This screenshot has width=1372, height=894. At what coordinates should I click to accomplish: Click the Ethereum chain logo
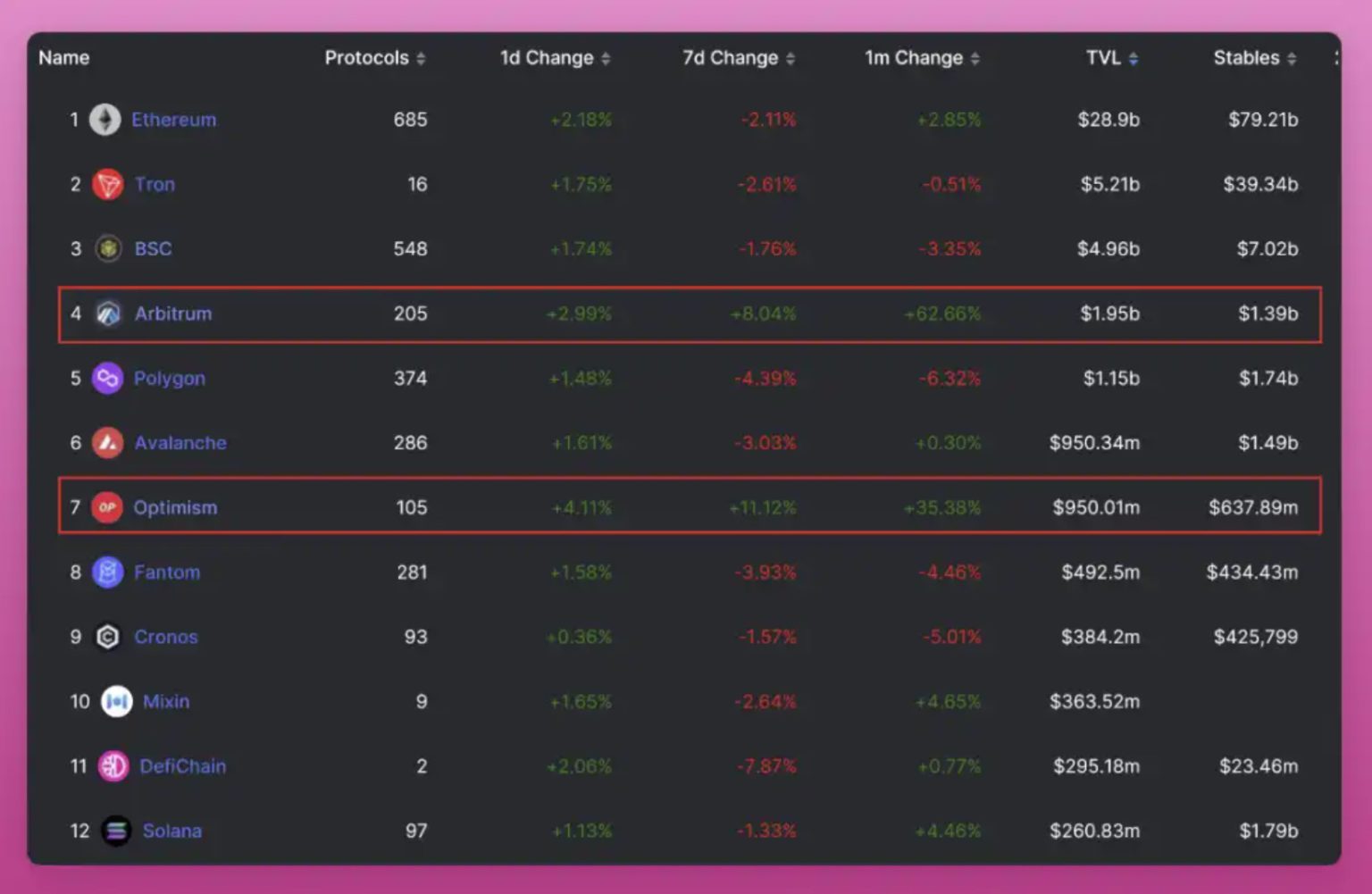pos(105,119)
